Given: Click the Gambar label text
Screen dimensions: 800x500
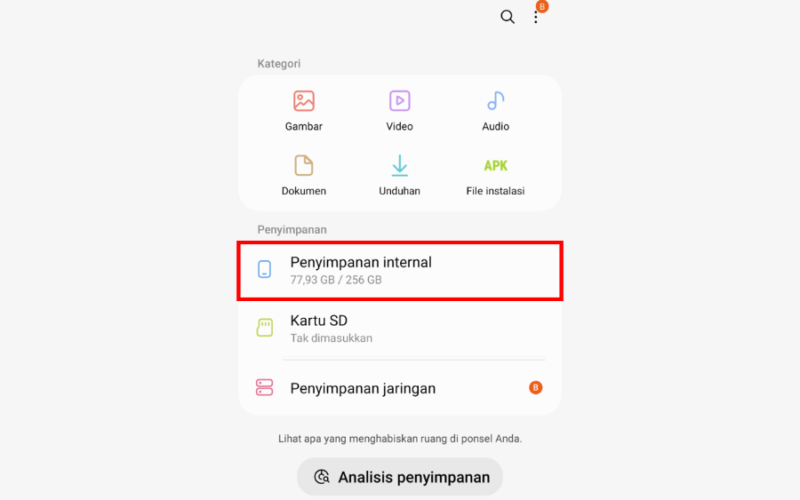Looking at the screenshot, I should tap(304, 127).
